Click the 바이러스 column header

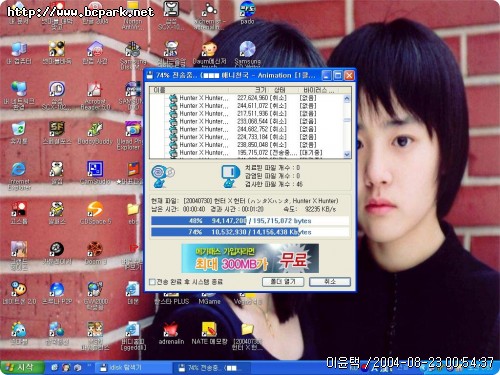point(319,90)
